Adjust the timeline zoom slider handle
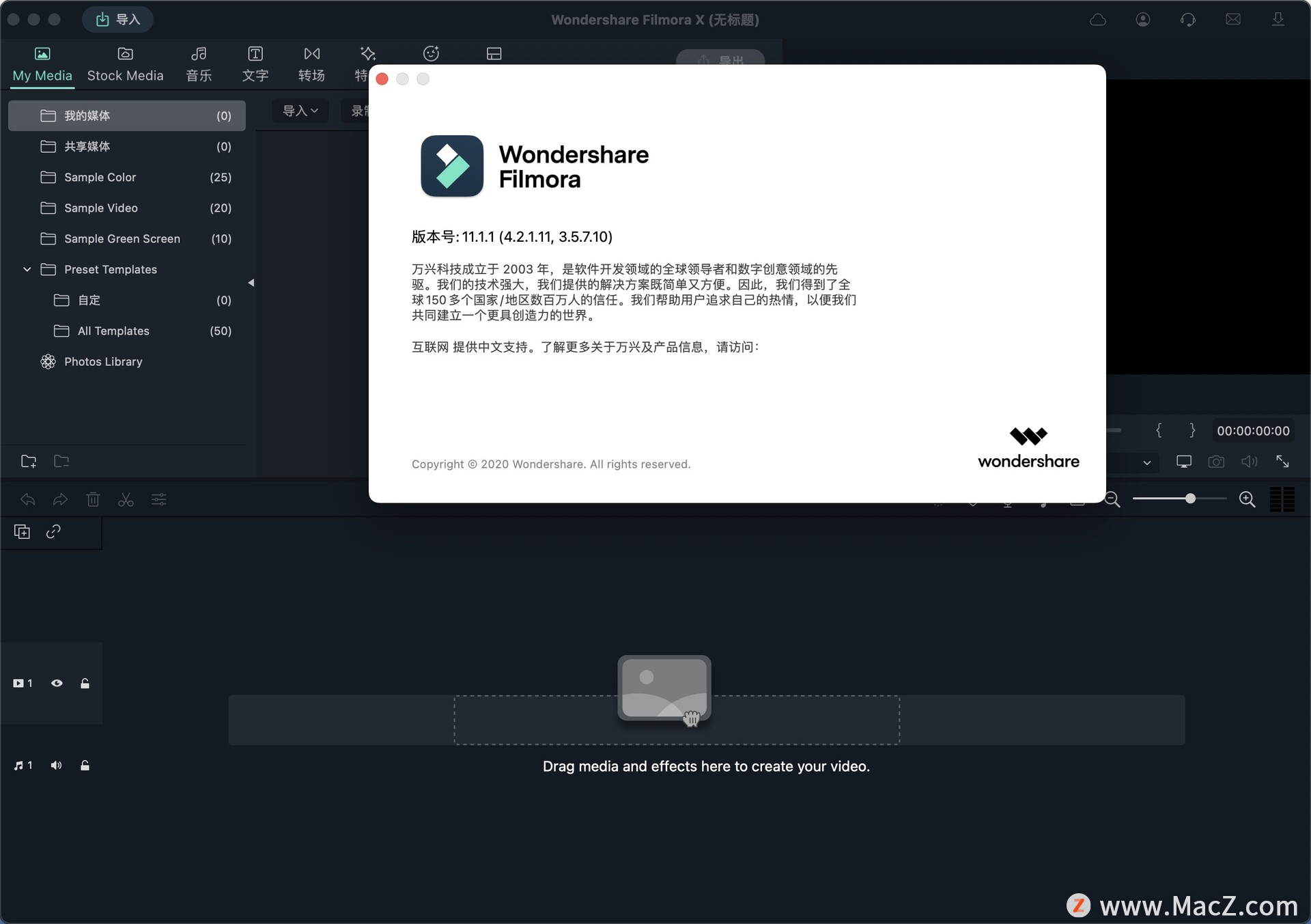 [1190, 499]
